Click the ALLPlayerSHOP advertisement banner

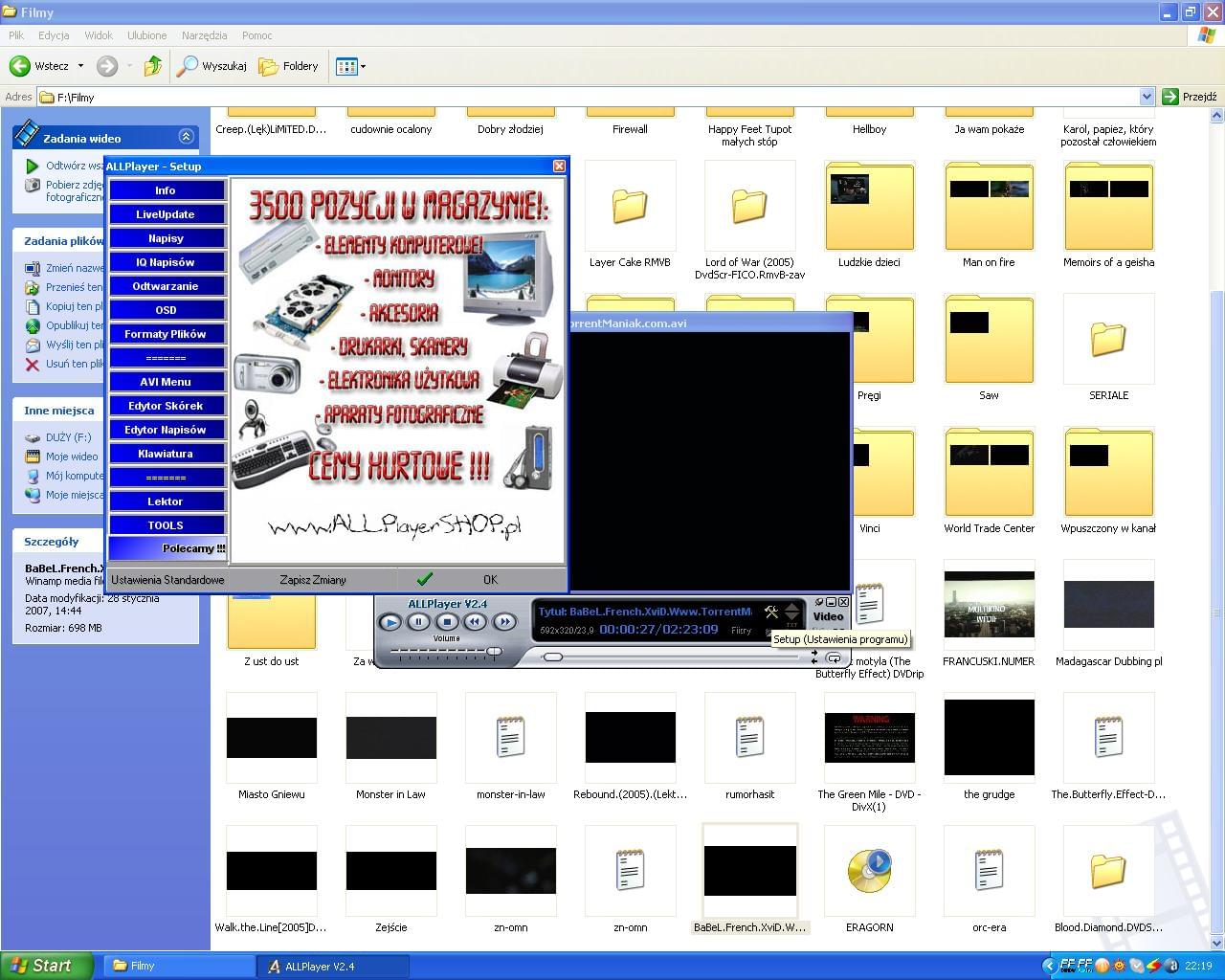pos(398,370)
